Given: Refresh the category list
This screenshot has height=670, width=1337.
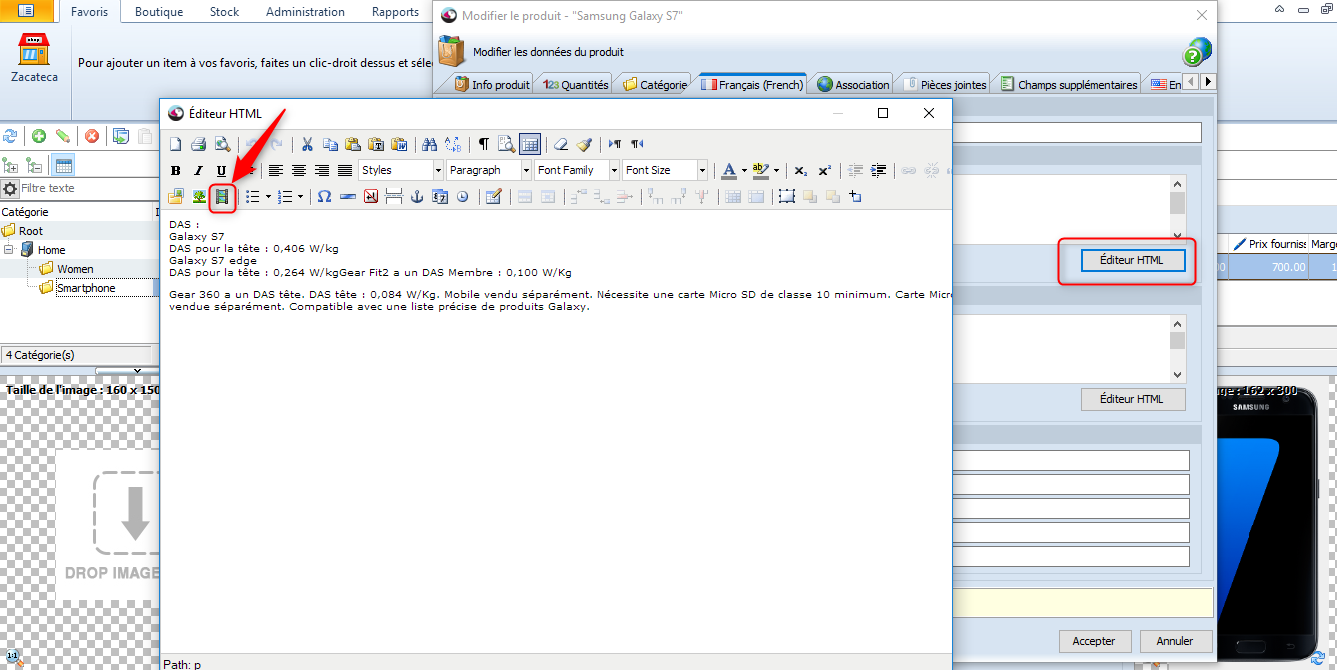Looking at the screenshot, I should 10,137.
